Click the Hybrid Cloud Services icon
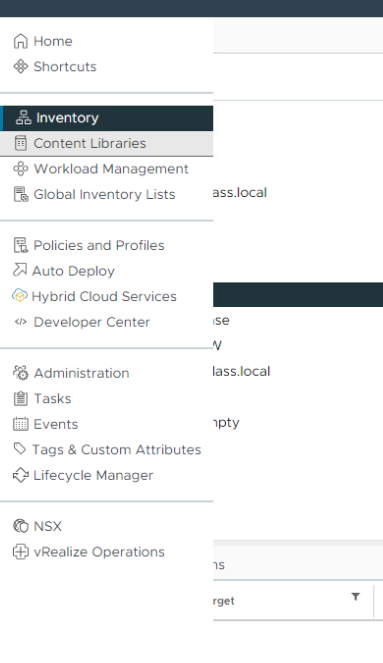Image resolution: width=383 pixels, height=663 pixels. coord(20,296)
